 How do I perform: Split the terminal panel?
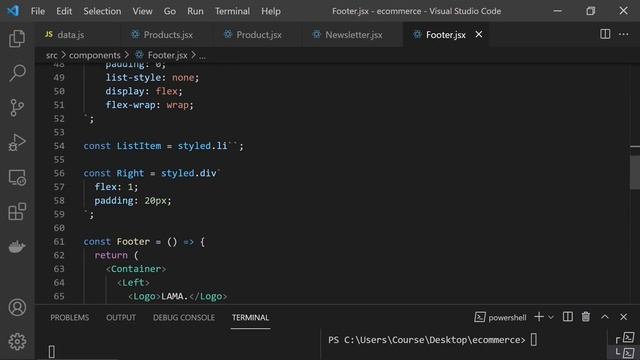coord(567,317)
